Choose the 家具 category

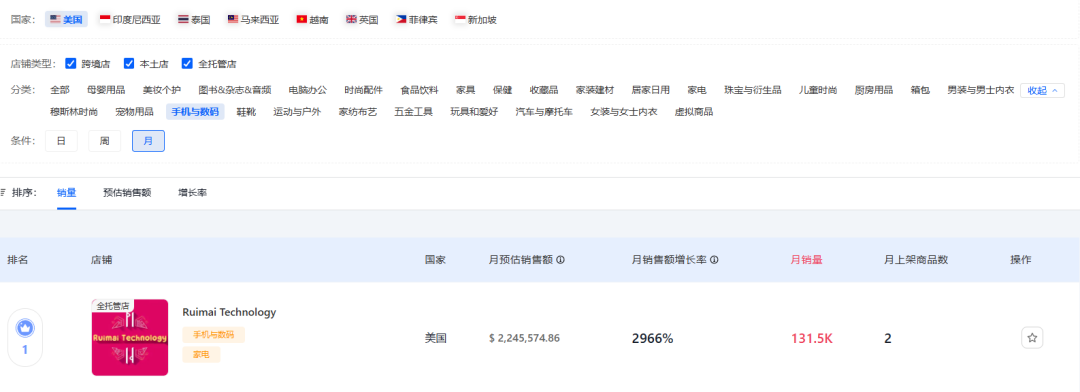tap(466, 90)
